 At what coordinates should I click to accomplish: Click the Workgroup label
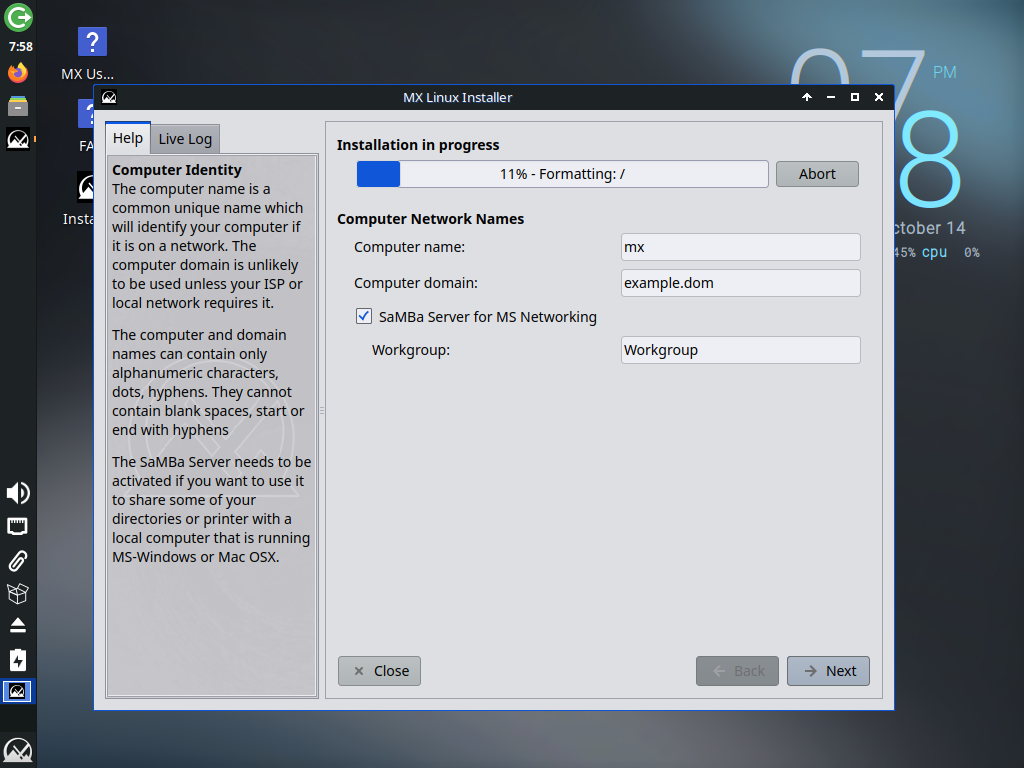[x=411, y=350]
